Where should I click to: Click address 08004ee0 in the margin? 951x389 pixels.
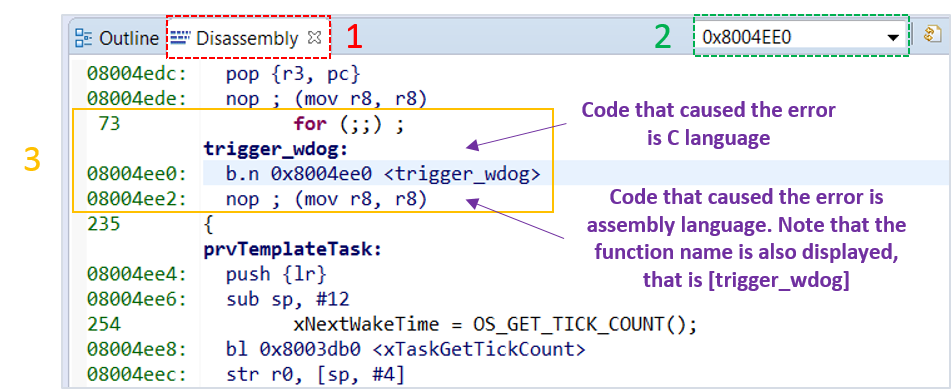(138, 175)
